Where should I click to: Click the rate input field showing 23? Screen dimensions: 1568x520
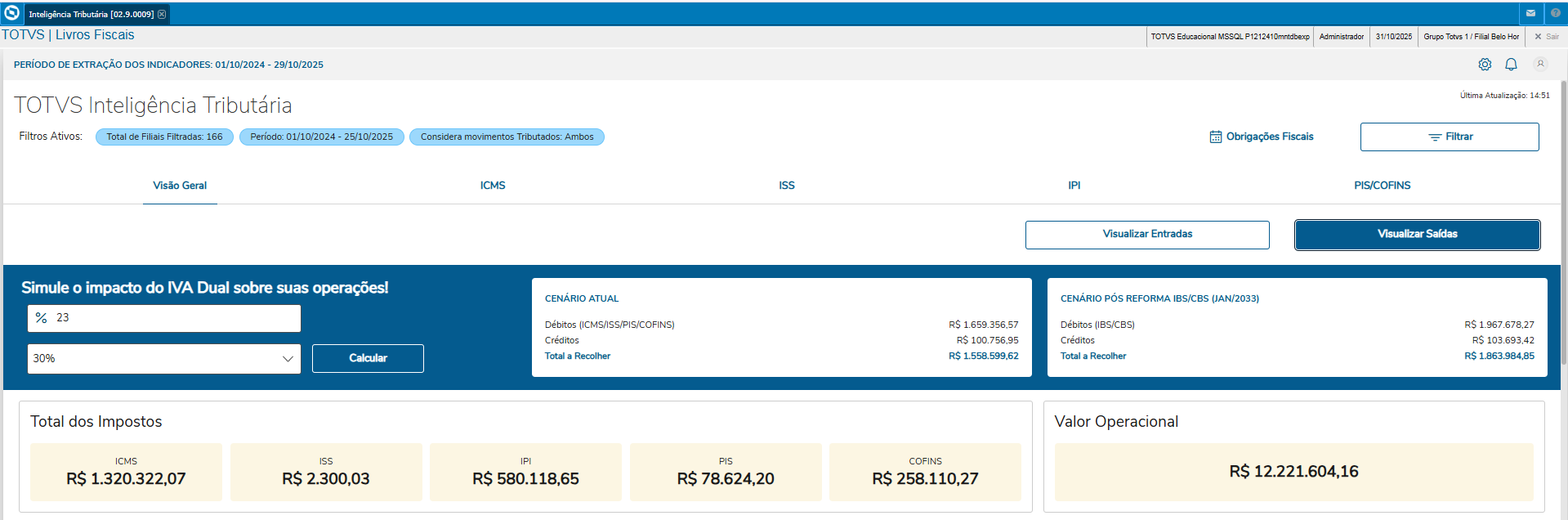tap(164, 318)
